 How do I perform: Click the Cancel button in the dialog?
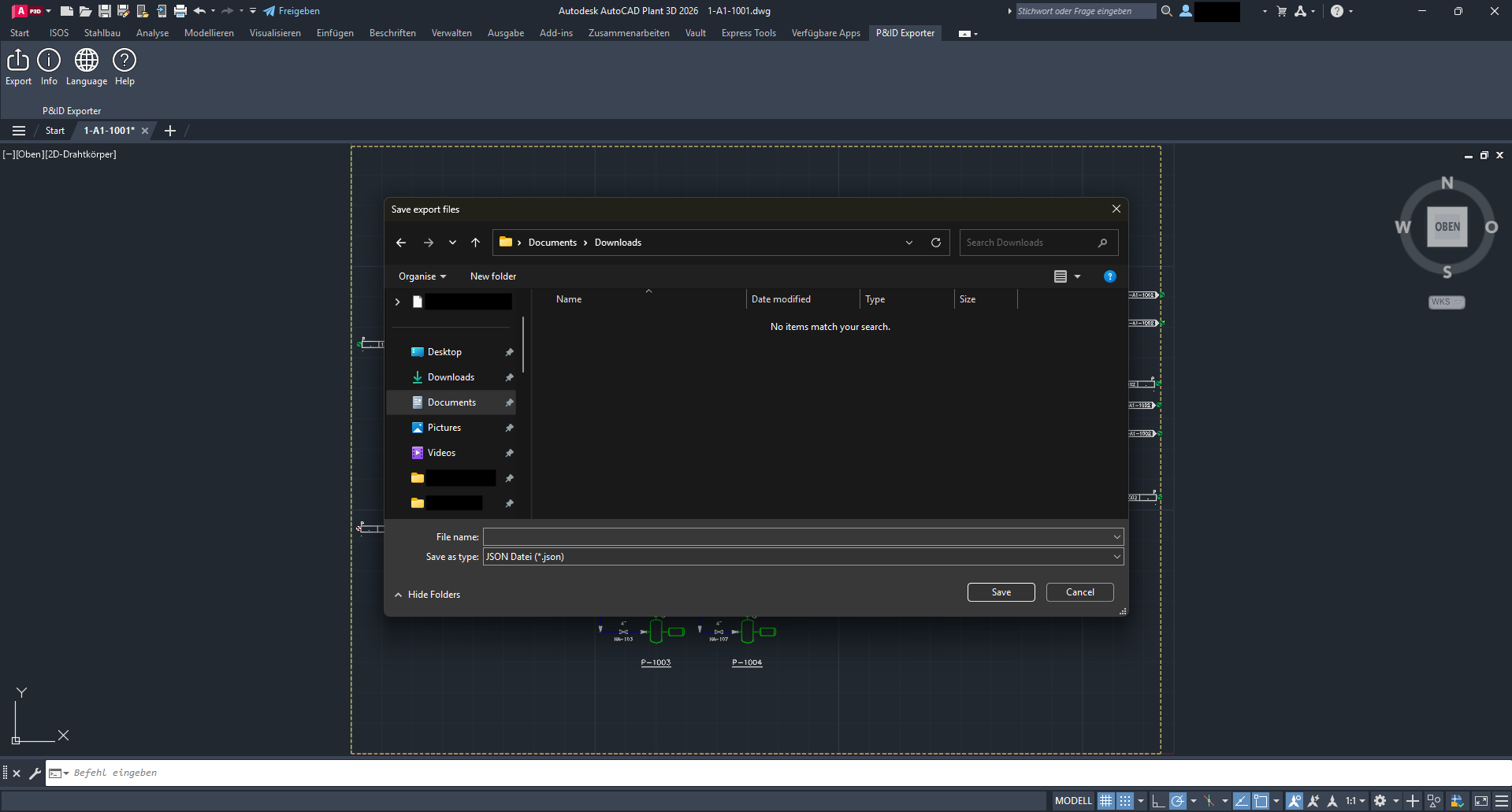1079,591
